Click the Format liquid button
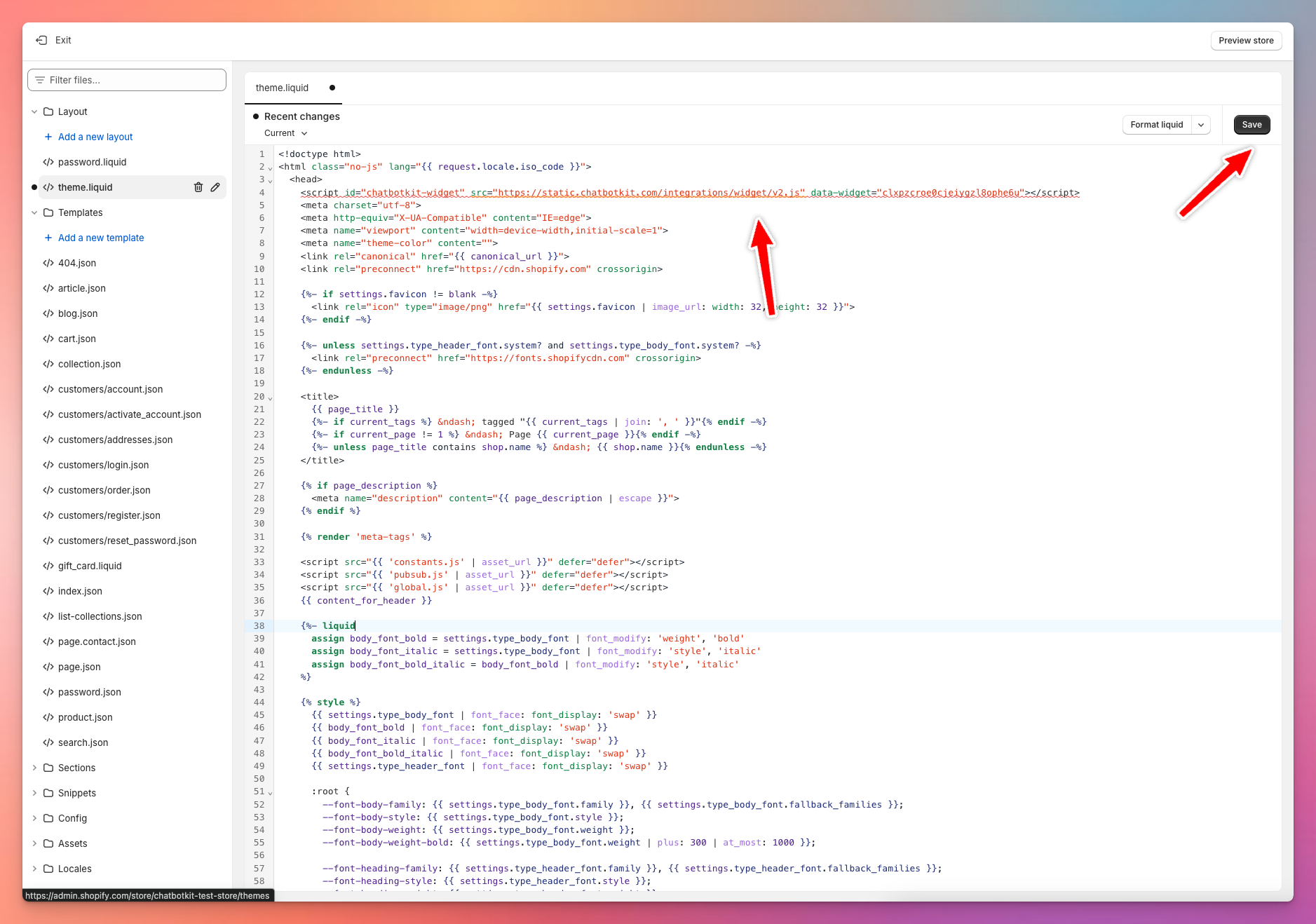Screen dimensions: 1316x924 tap(1156, 125)
